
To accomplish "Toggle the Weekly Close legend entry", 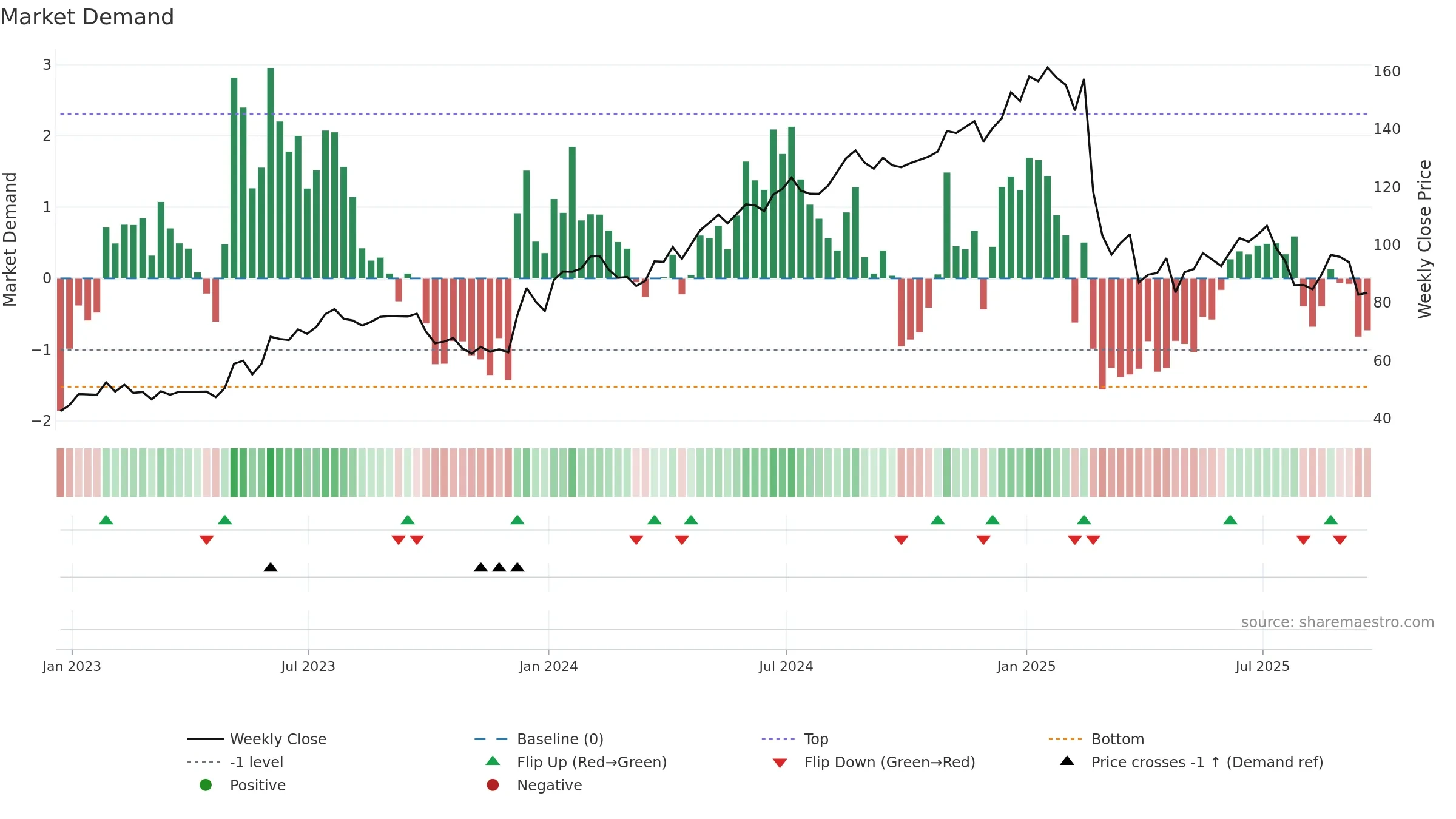I will [x=257, y=739].
